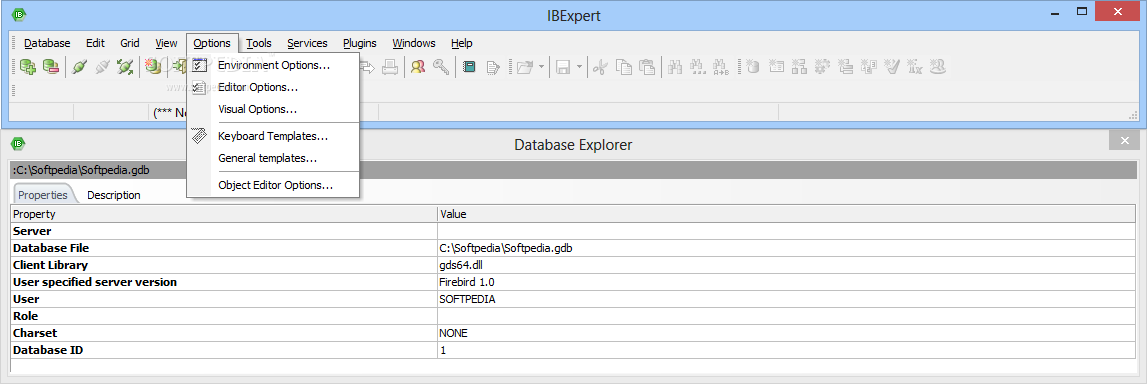The image size is (1147, 384).
Task: Click the new check-mark star icon
Action: (x=892, y=67)
